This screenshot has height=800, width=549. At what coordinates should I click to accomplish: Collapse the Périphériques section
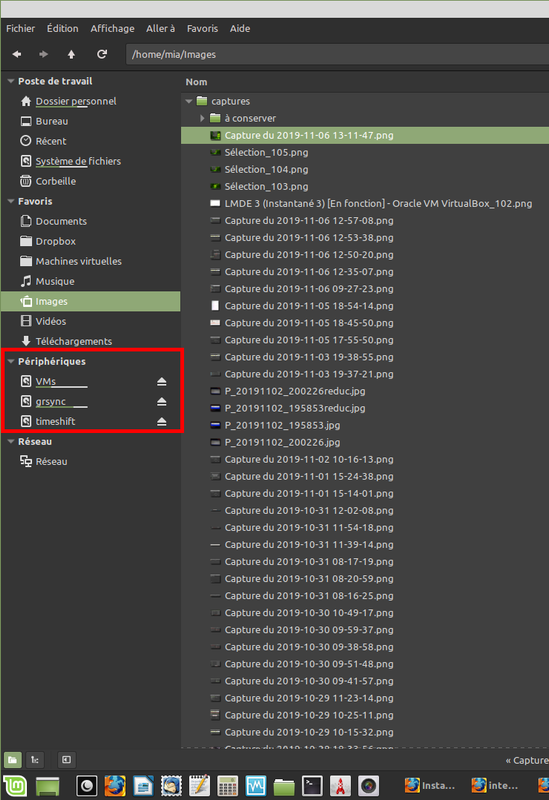coord(11,361)
